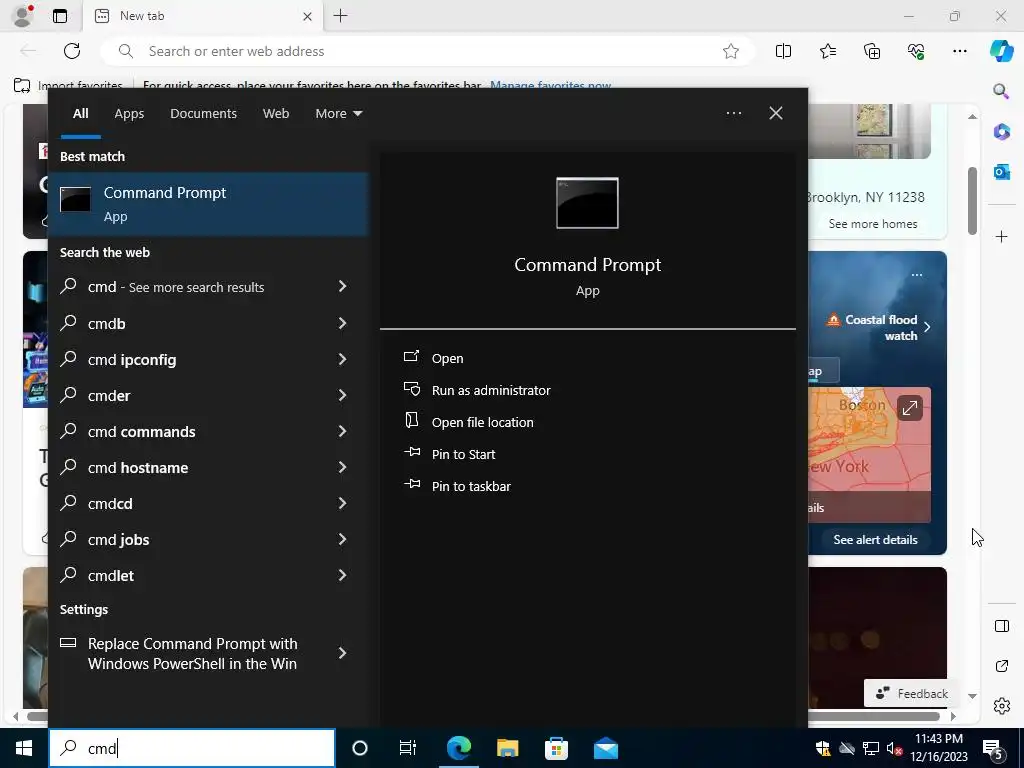Open See alert details link
The width and height of the screenshot is (1024, 768).
click(875, 539)
